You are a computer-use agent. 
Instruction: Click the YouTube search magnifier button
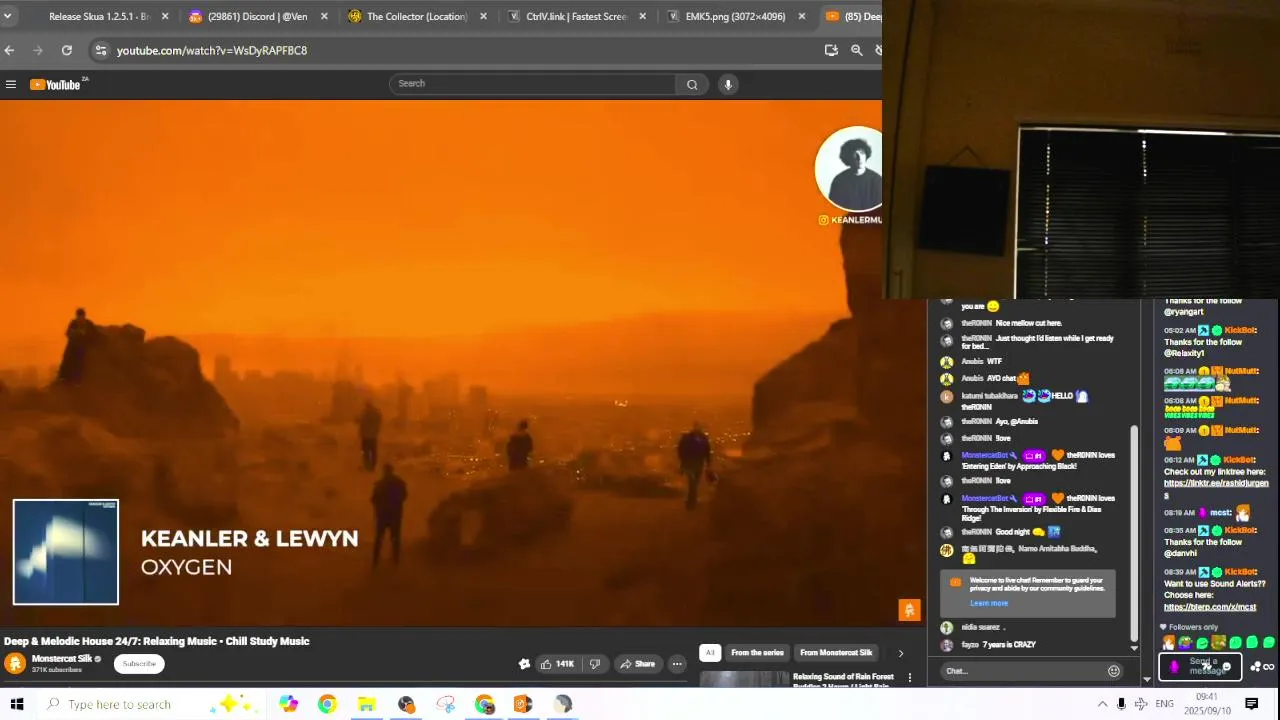coord(692,85)
